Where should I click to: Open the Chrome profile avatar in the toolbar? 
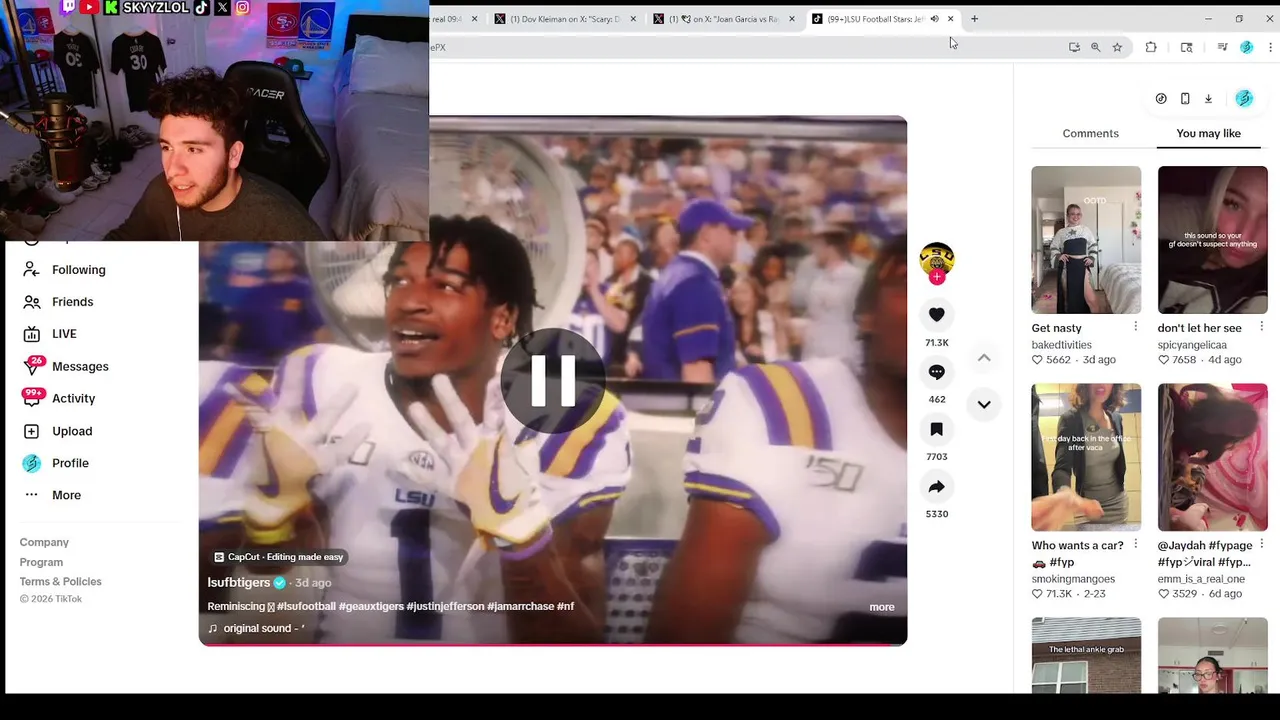(x=1246, y=47)
